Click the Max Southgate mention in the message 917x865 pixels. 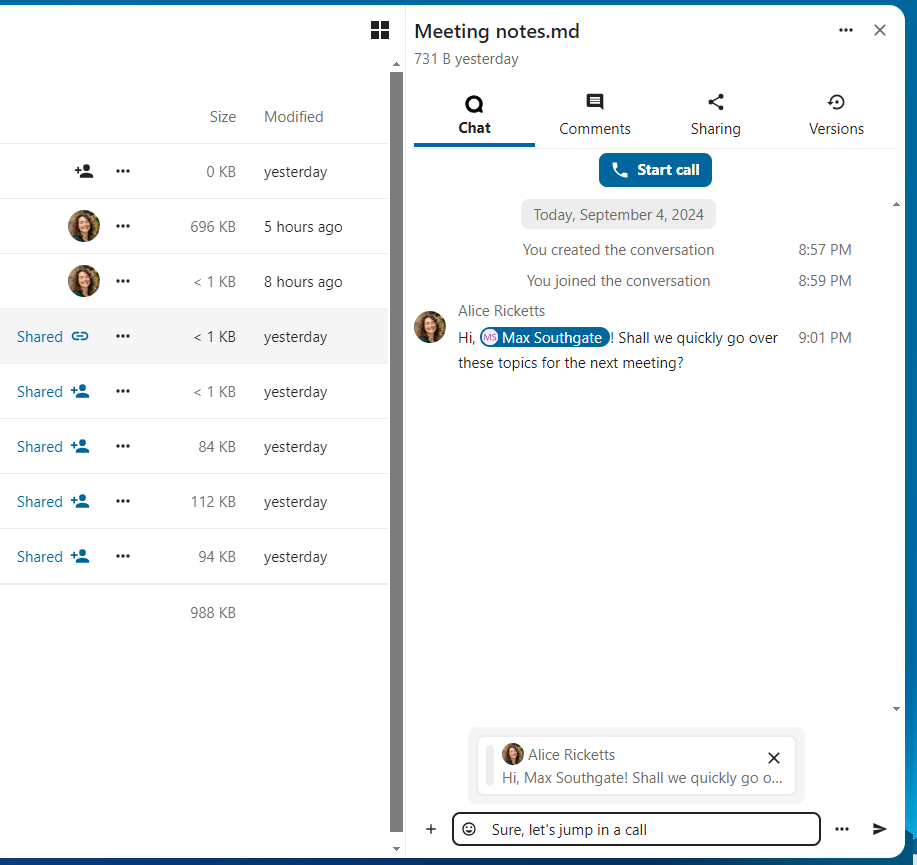point(545,338)
